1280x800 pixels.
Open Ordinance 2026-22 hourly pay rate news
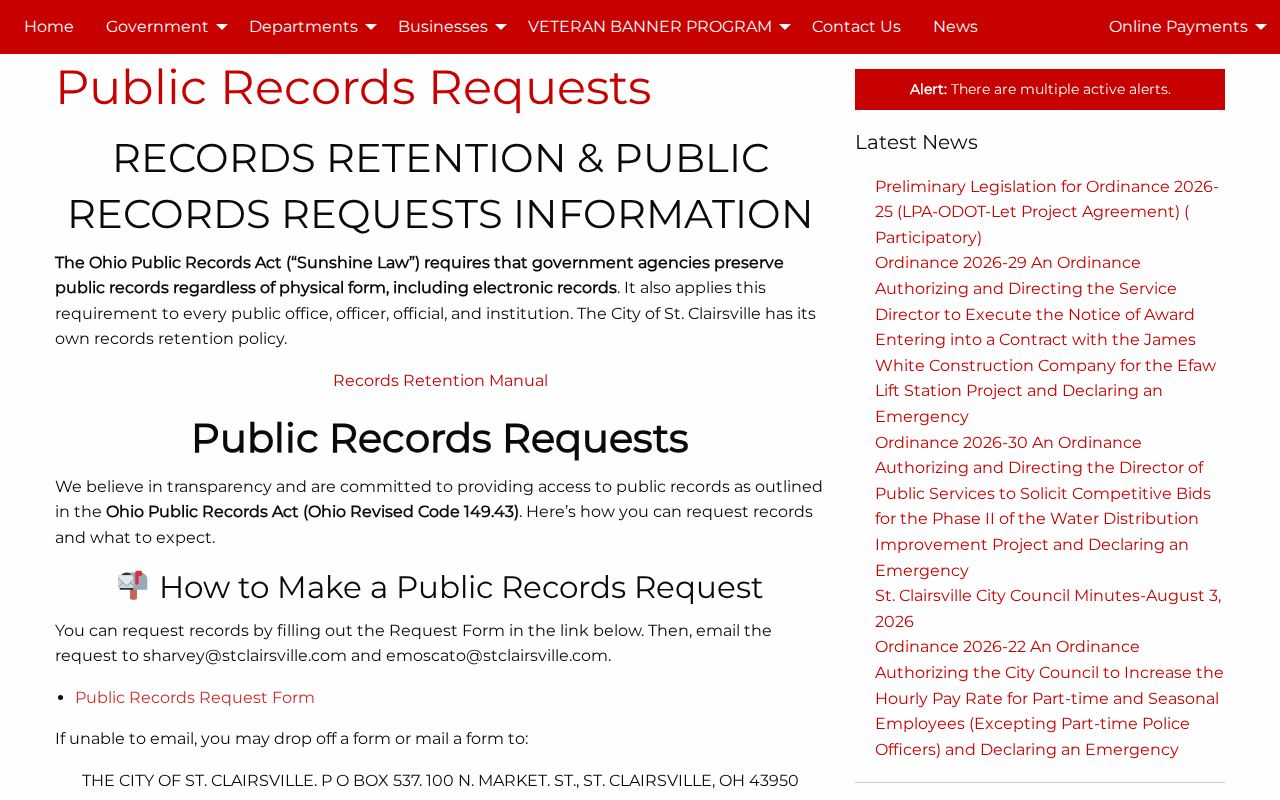point(1049,698)
